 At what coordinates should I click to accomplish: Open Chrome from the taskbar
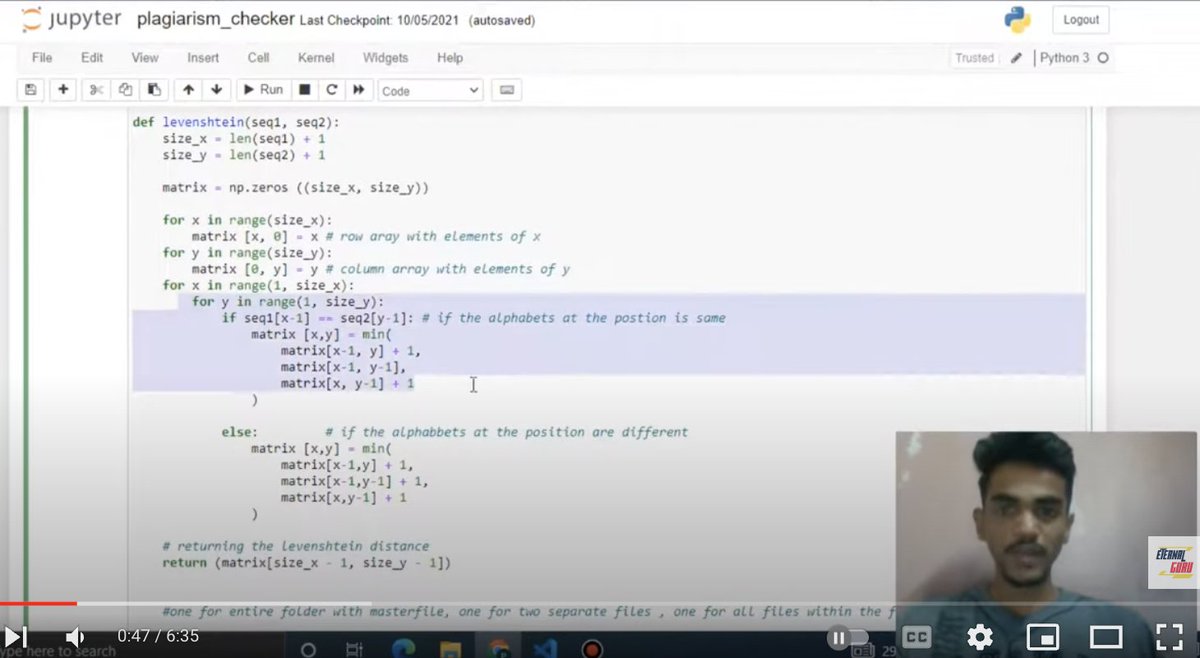tap(498, 649)
